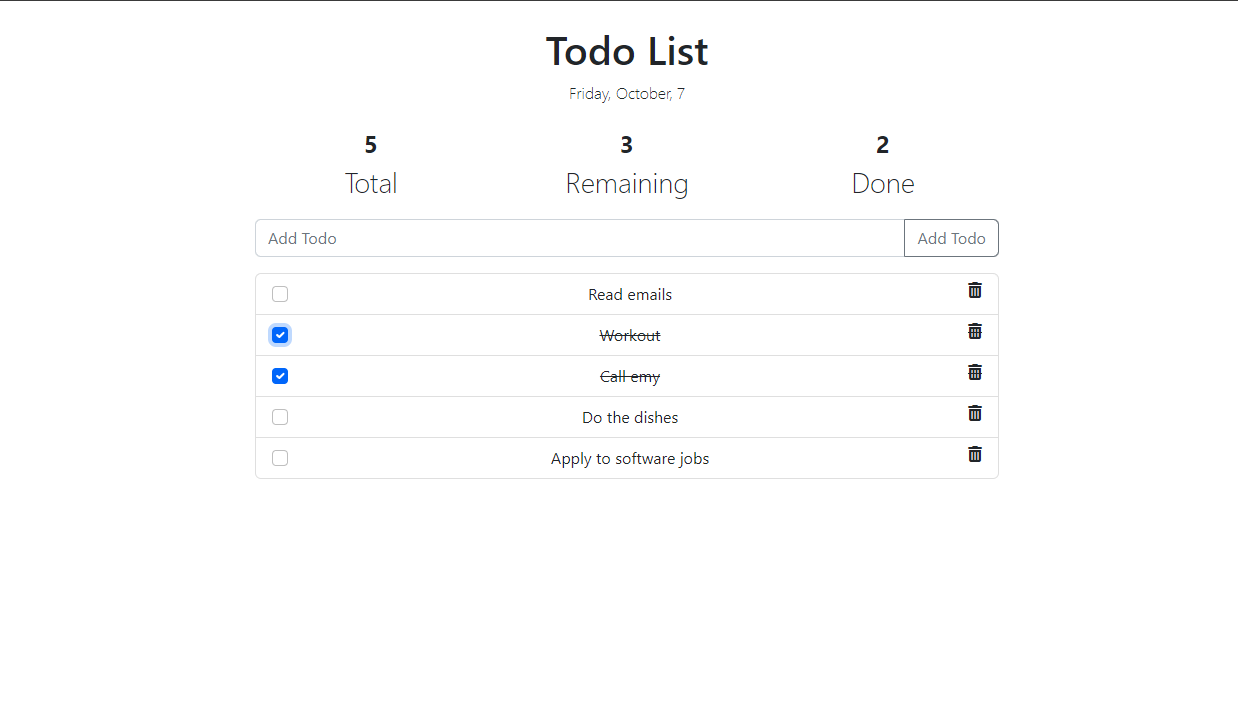The width and height of the screenshot is (1238, 710).
Task: Delete the Read emails todo
Action: [x=975, y=290]
